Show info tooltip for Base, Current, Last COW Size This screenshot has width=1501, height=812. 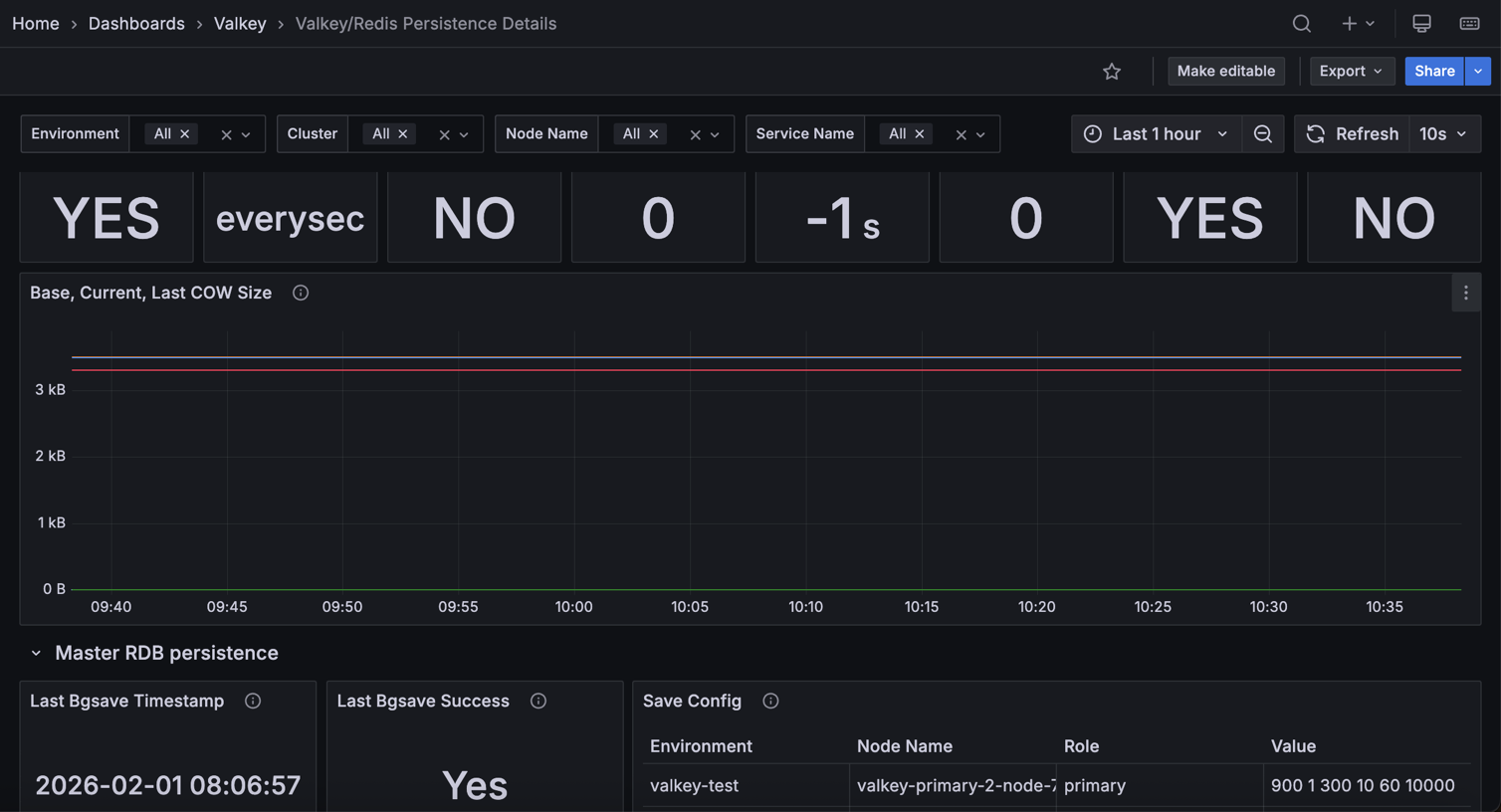pyautogui.click(x=300, y=293)
